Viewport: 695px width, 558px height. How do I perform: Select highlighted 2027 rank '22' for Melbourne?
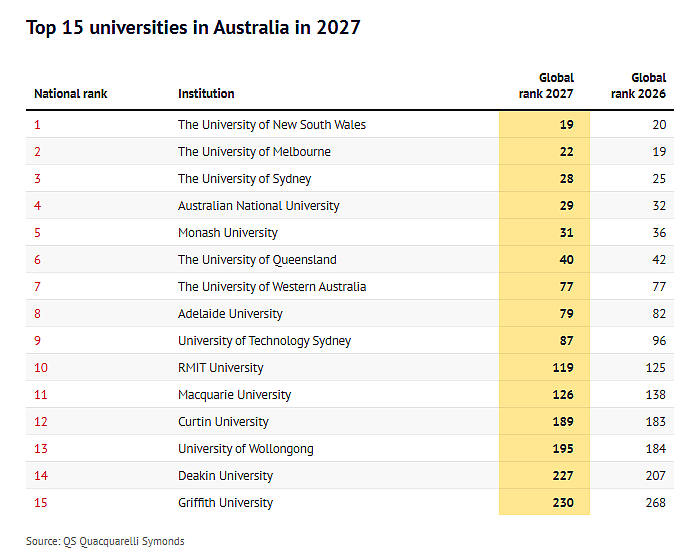(x=566, y=152)
